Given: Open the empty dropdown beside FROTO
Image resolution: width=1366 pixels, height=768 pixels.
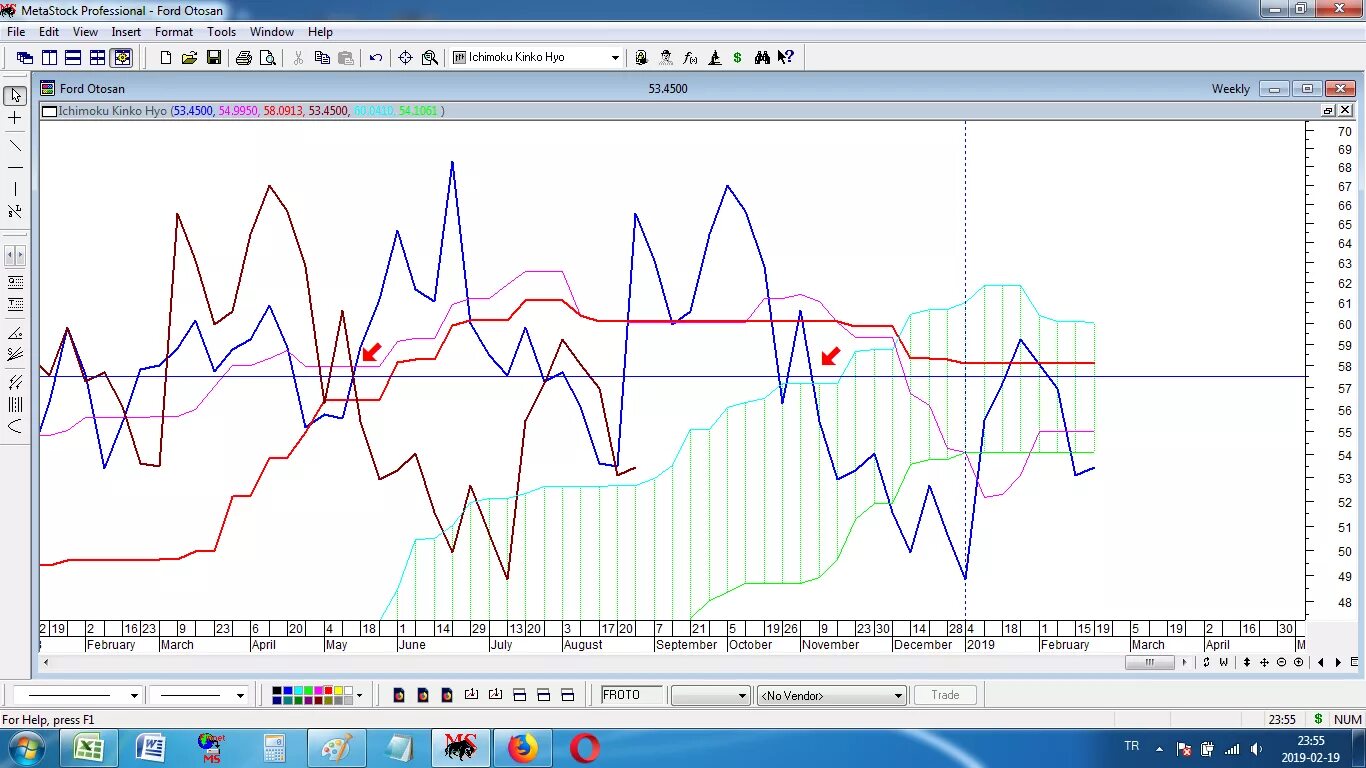Looking at the screenshot, I should point(710,695).
